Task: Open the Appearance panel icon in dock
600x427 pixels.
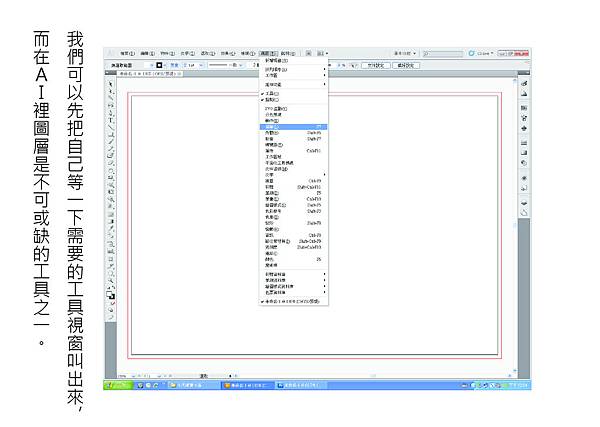Action: tap(524, 178)
